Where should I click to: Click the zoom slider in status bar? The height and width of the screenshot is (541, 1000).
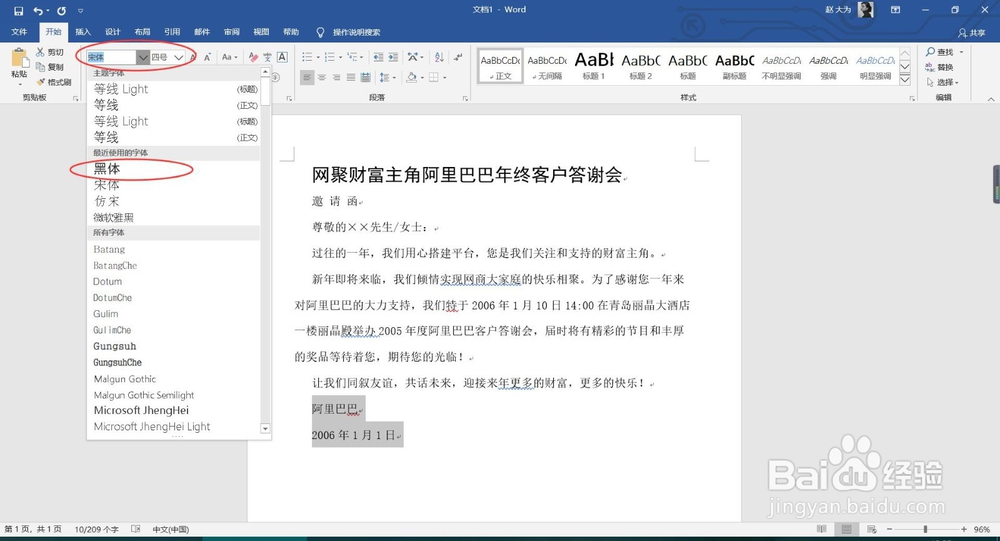coord(925,530)
